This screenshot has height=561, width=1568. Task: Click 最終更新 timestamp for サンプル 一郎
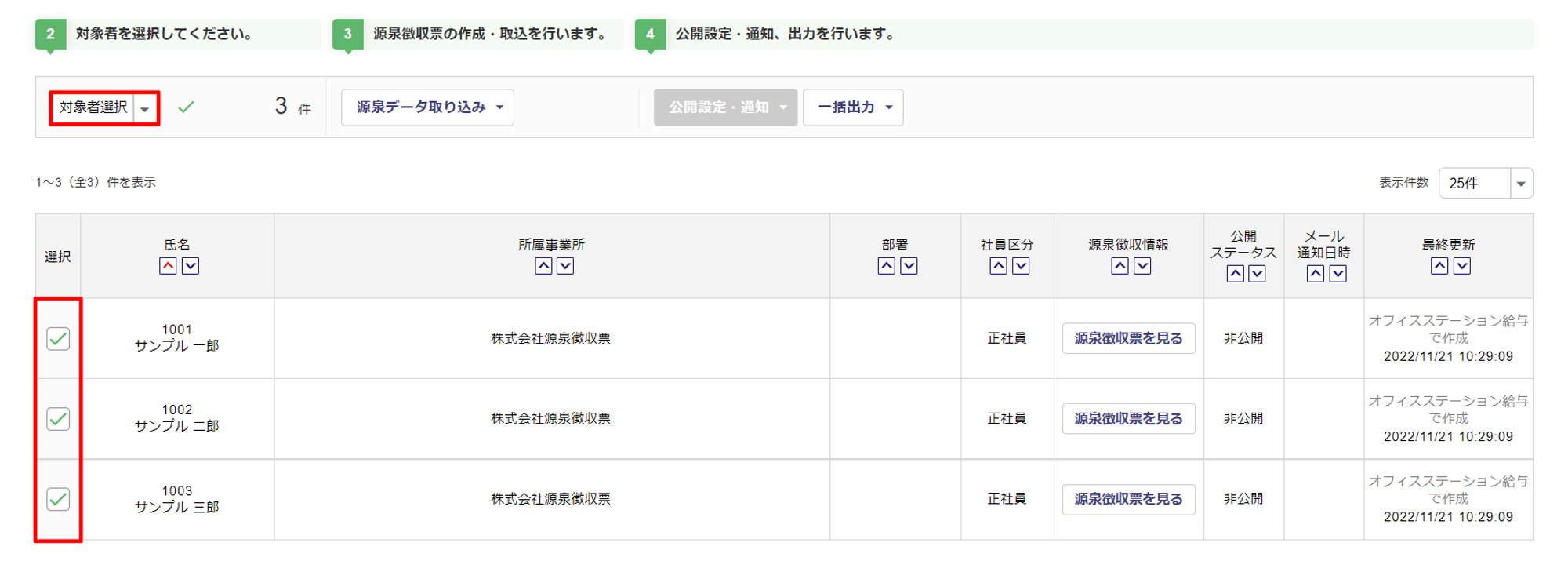coord(1448,356)
